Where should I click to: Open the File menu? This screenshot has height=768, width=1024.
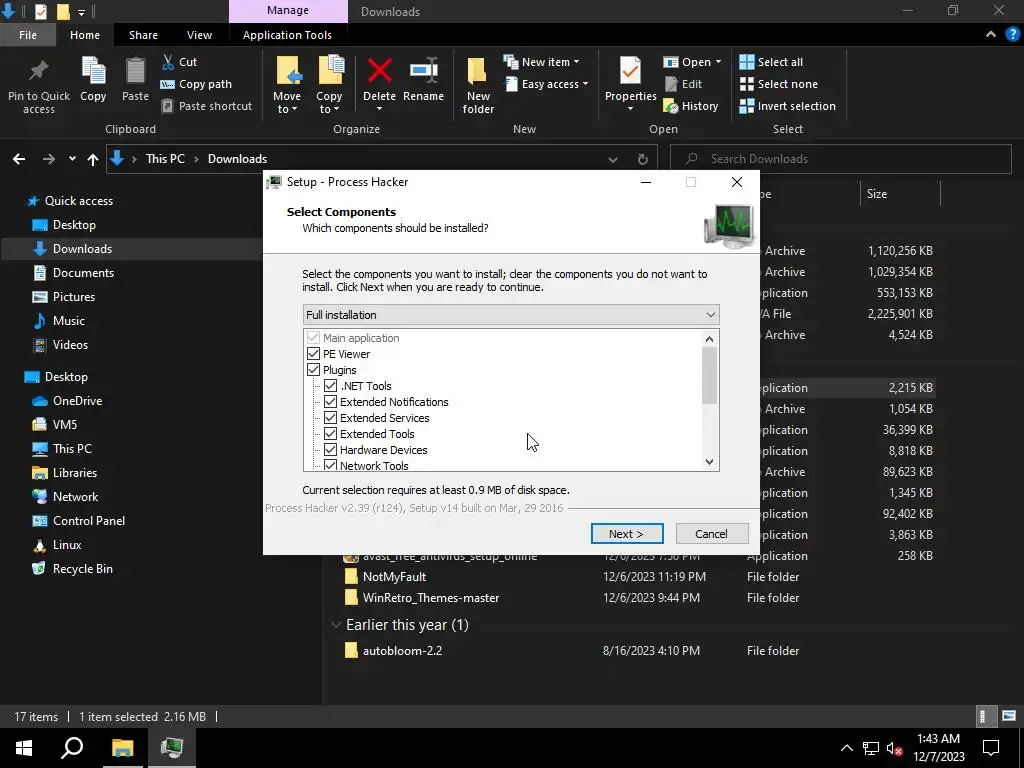[27, 35]
